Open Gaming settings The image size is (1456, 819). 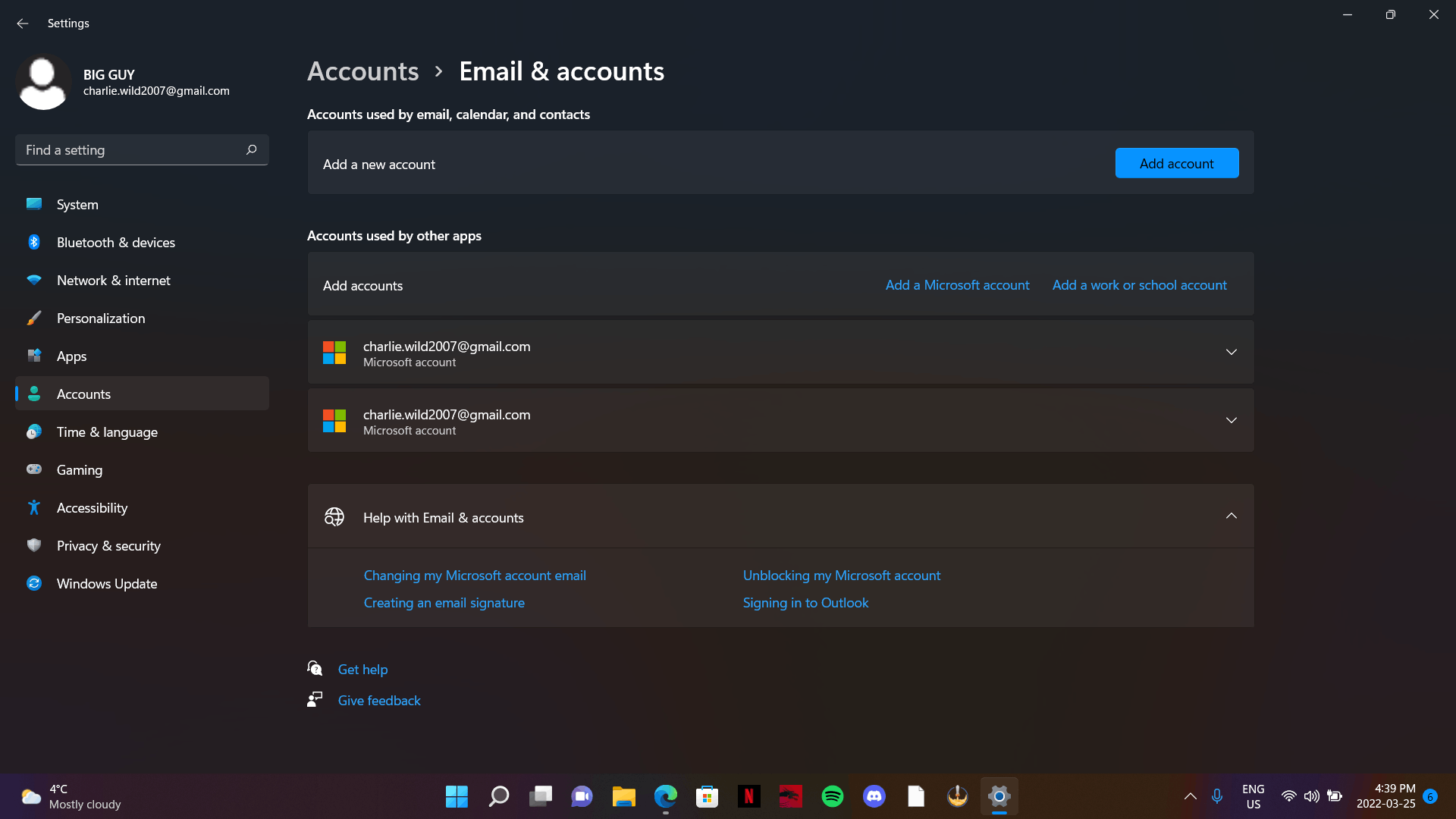142,469
